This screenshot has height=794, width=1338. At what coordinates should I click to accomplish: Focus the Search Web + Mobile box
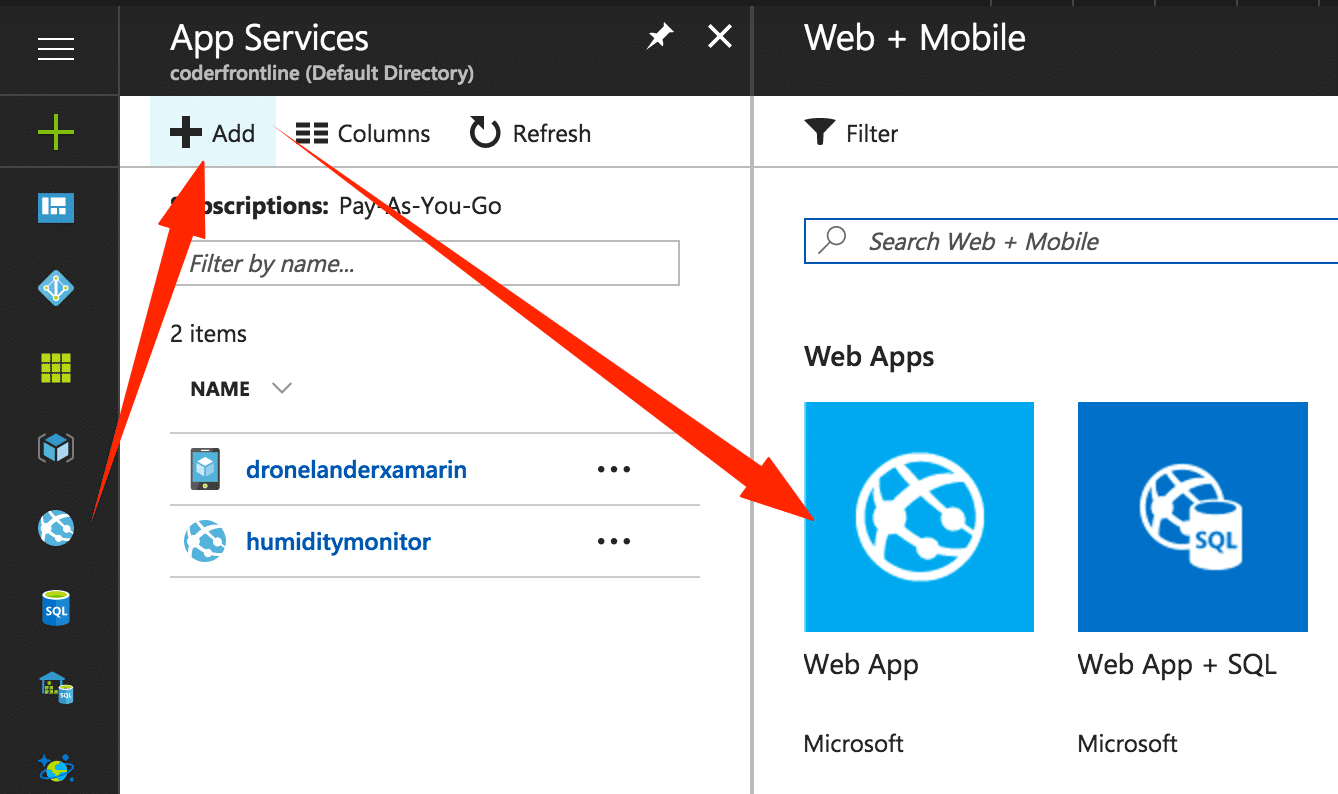1071,241
